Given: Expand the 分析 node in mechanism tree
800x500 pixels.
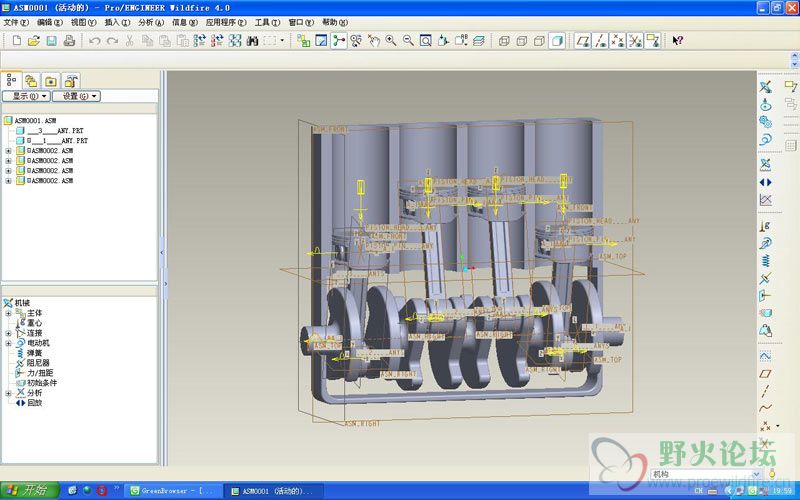Looking at the screenshot, I should (x=8, y=393).
